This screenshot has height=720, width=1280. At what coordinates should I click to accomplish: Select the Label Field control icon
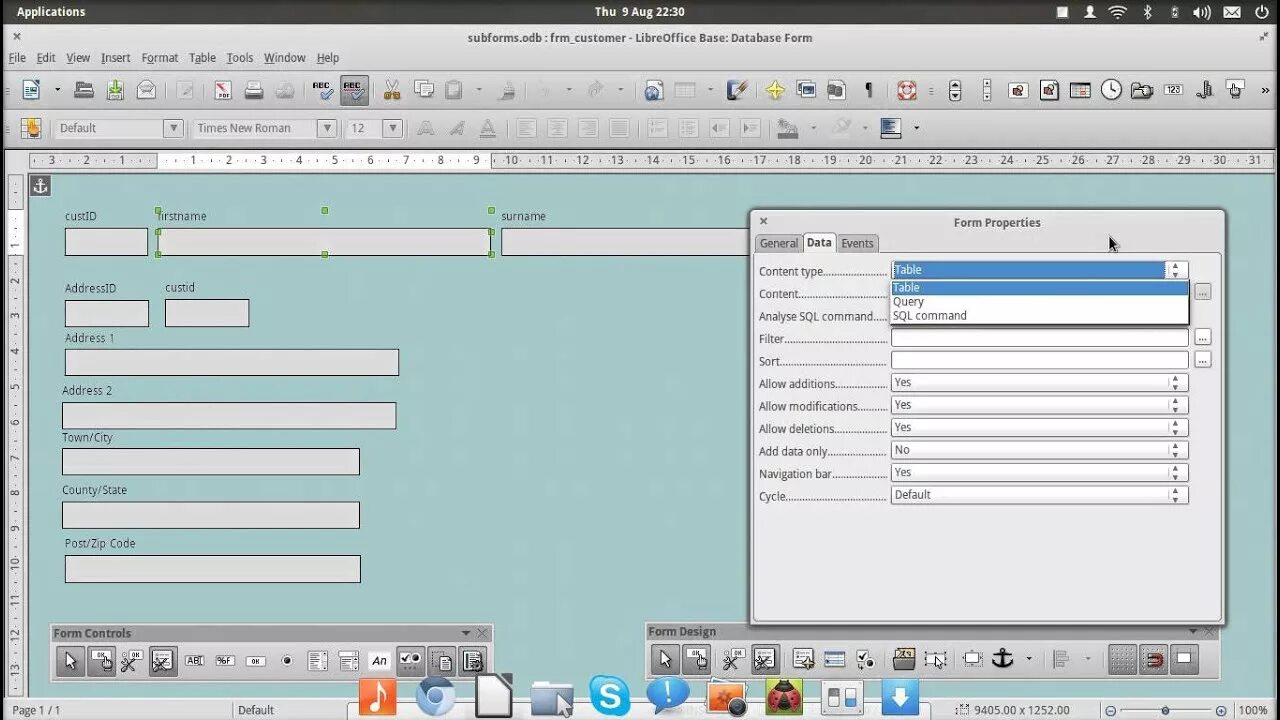[379, 661]
